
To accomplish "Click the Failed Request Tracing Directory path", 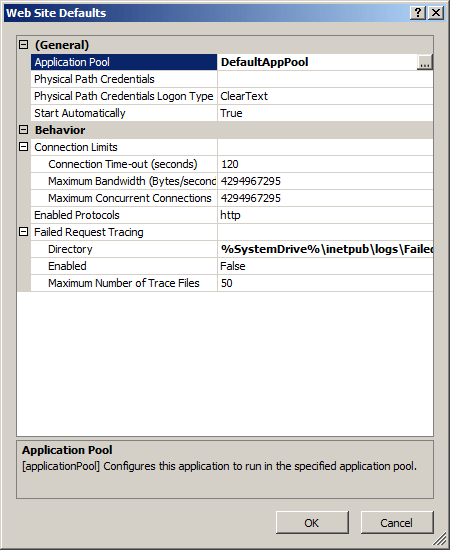I will pos(325,249).
